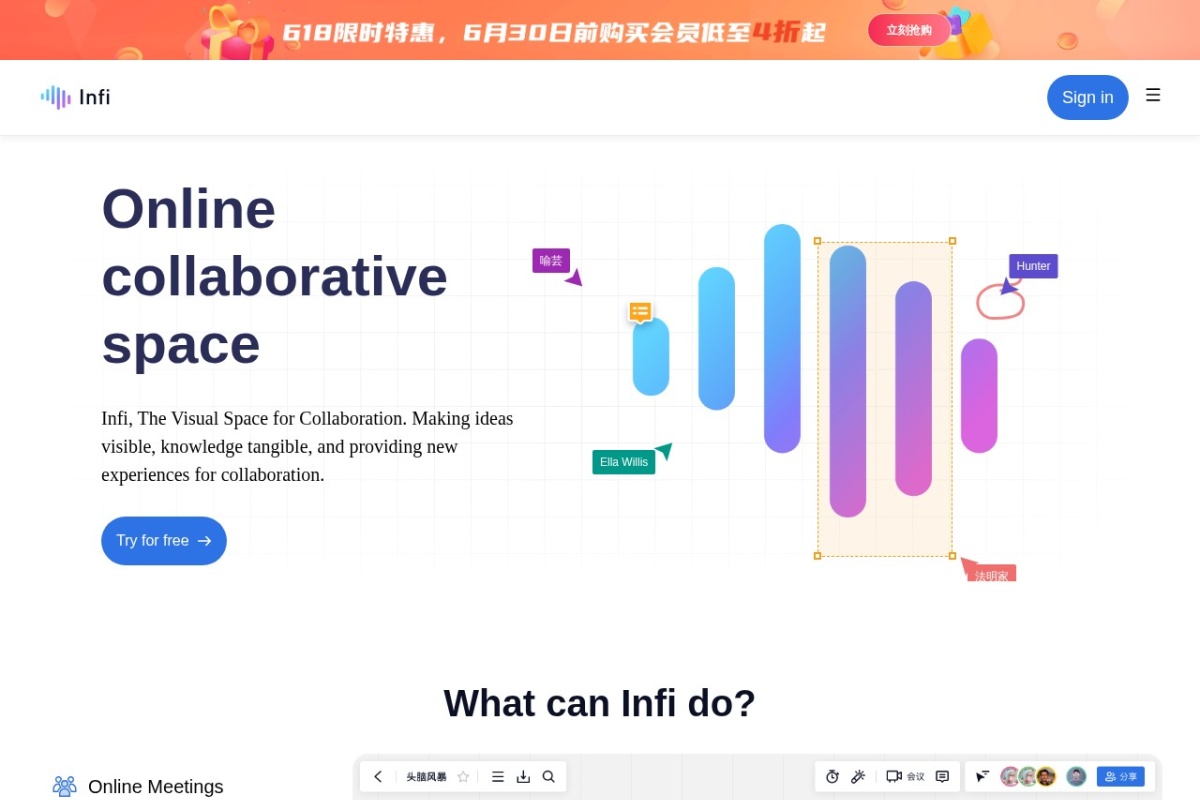This screenshot has height=800, width=1200.
Task: Open the hamburger menu icon
Action: (x=1153, y=95)
